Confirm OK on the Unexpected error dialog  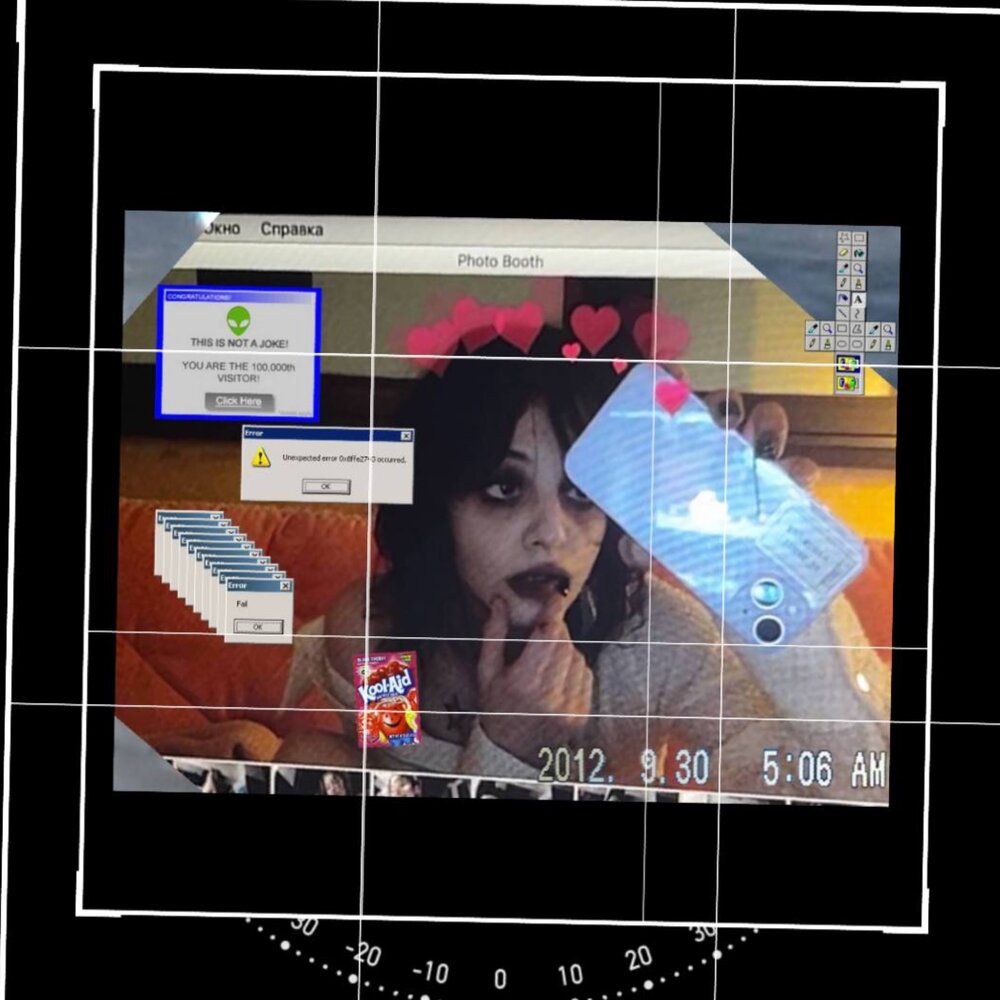click(x=326, y=487)
